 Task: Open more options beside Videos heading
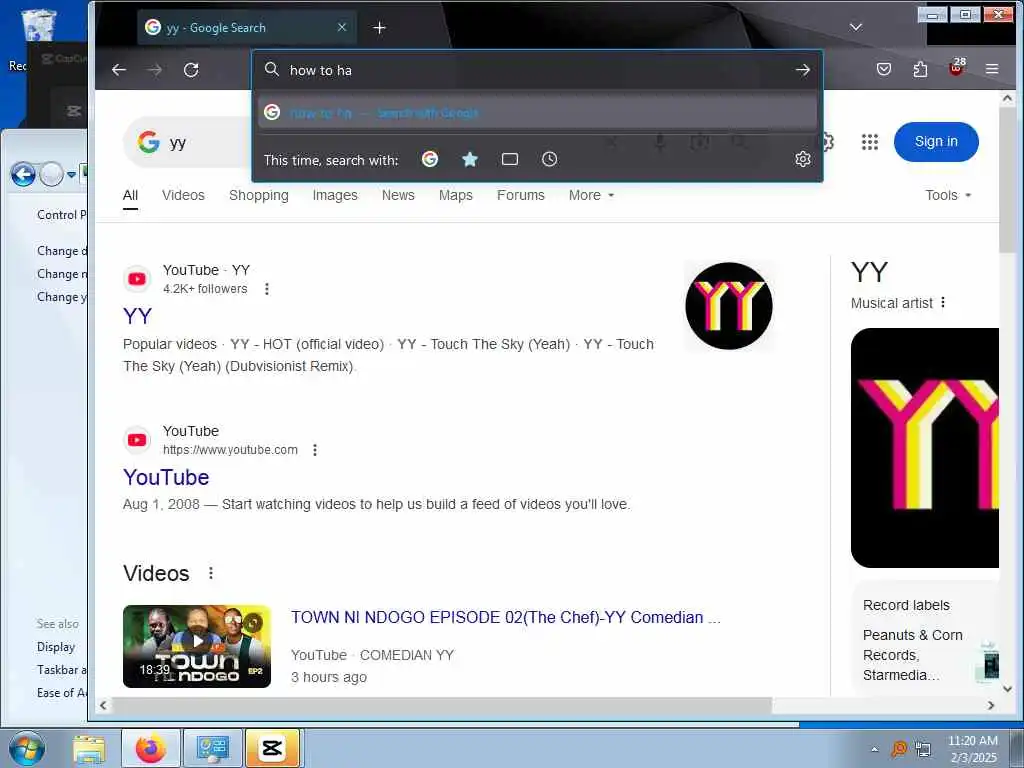(x=210, y=573)
